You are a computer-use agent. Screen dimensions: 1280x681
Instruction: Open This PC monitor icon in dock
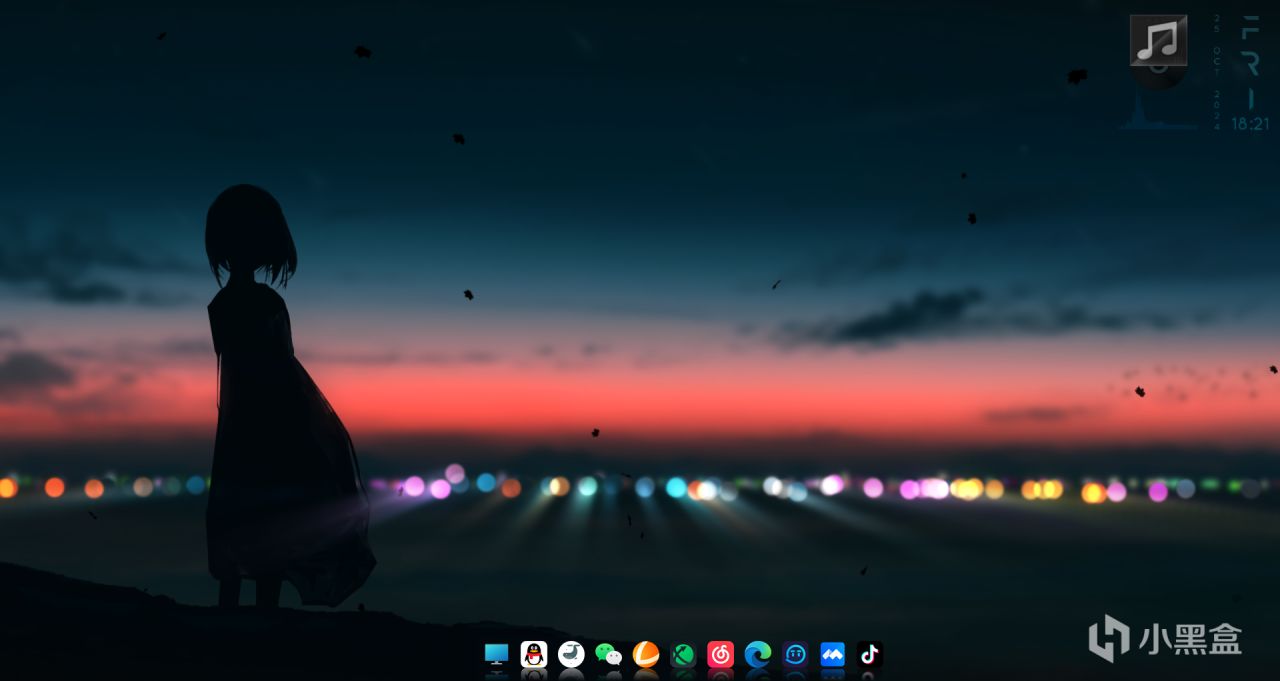[497, 654]
